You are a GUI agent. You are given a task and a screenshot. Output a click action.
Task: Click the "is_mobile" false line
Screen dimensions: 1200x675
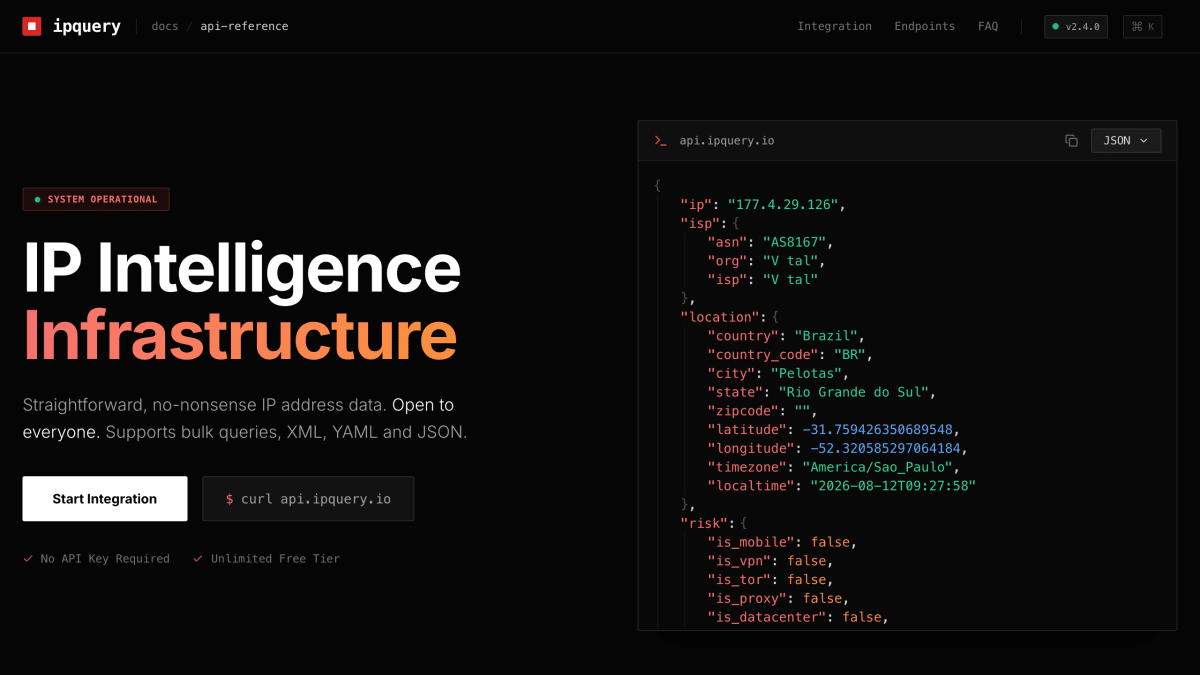tap(782, 542)
